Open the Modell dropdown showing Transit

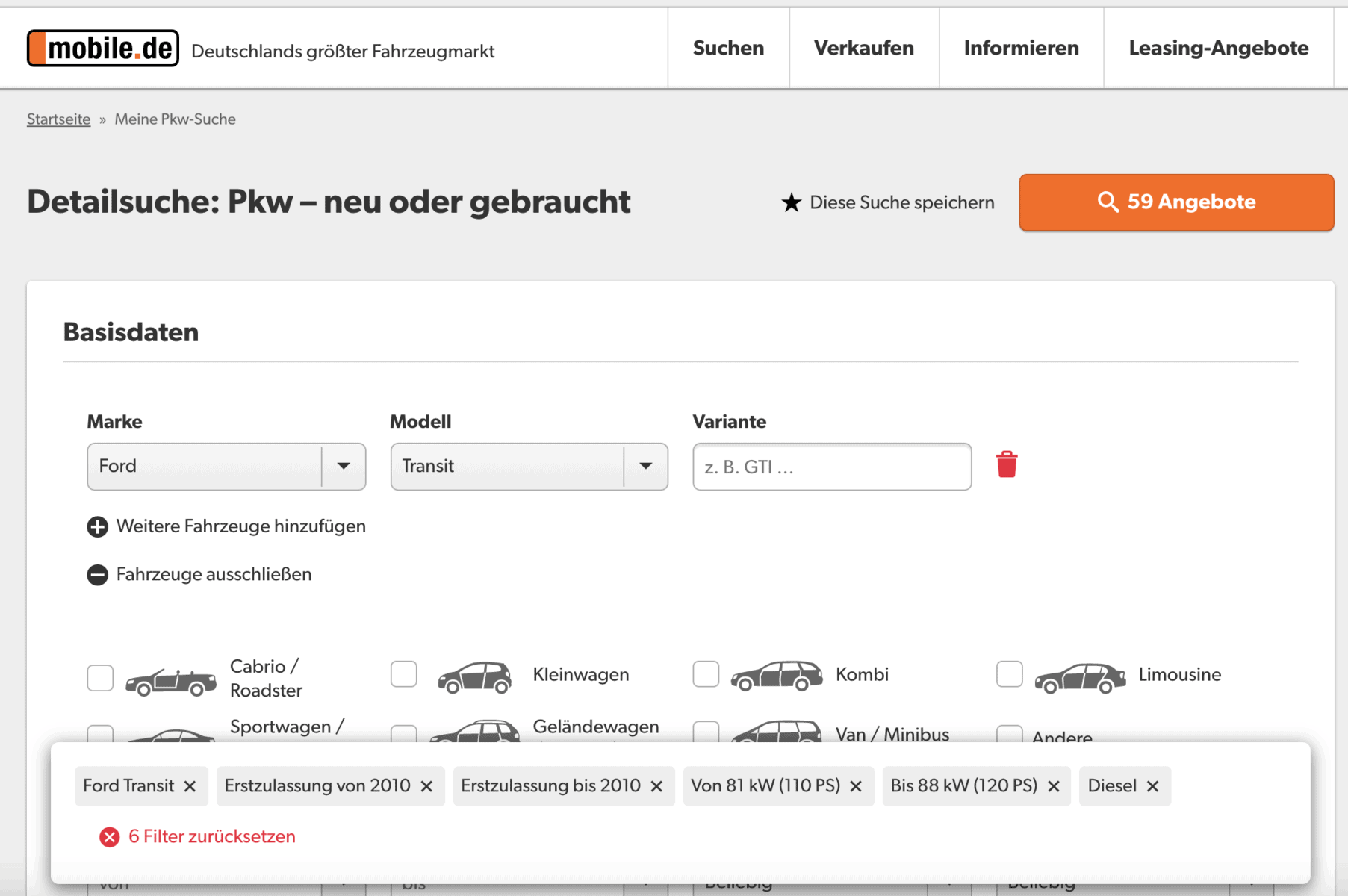[x=529, y=467]
